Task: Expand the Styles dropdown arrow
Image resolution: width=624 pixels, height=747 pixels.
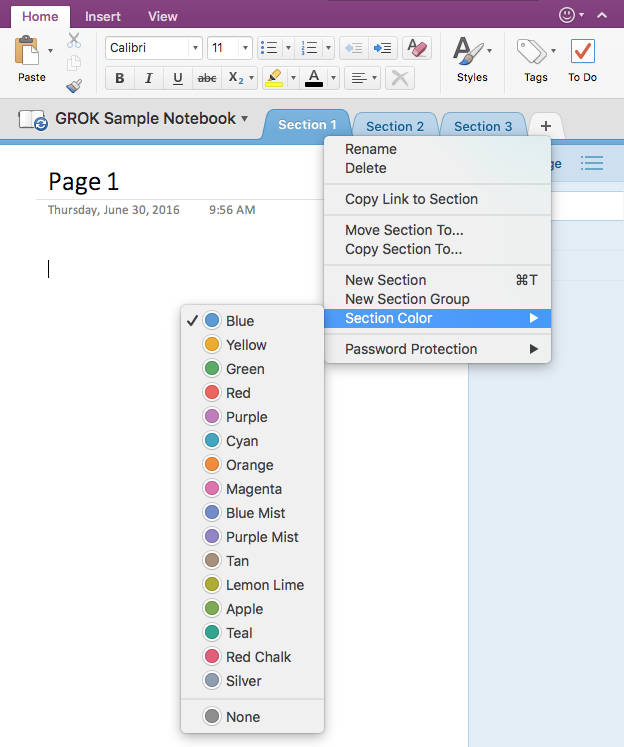Action: (489, 50)
